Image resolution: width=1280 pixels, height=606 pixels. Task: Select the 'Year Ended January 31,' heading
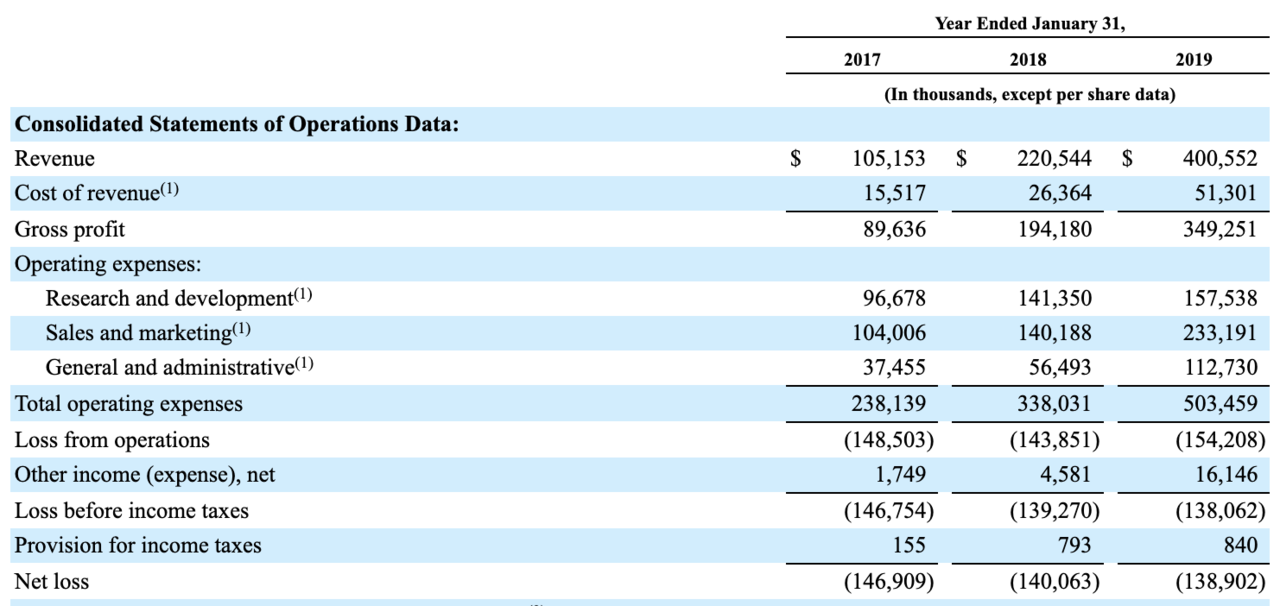(x=1029, y=24)
